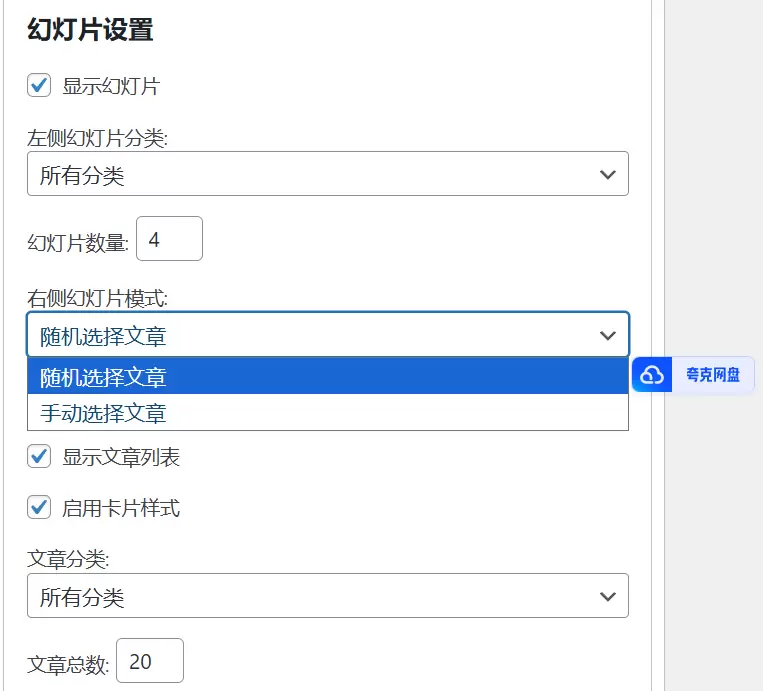763x691 pixels.
Task: Click chevron arrow of 左侧幻灯片分类 select
Action: pos(607,174)
